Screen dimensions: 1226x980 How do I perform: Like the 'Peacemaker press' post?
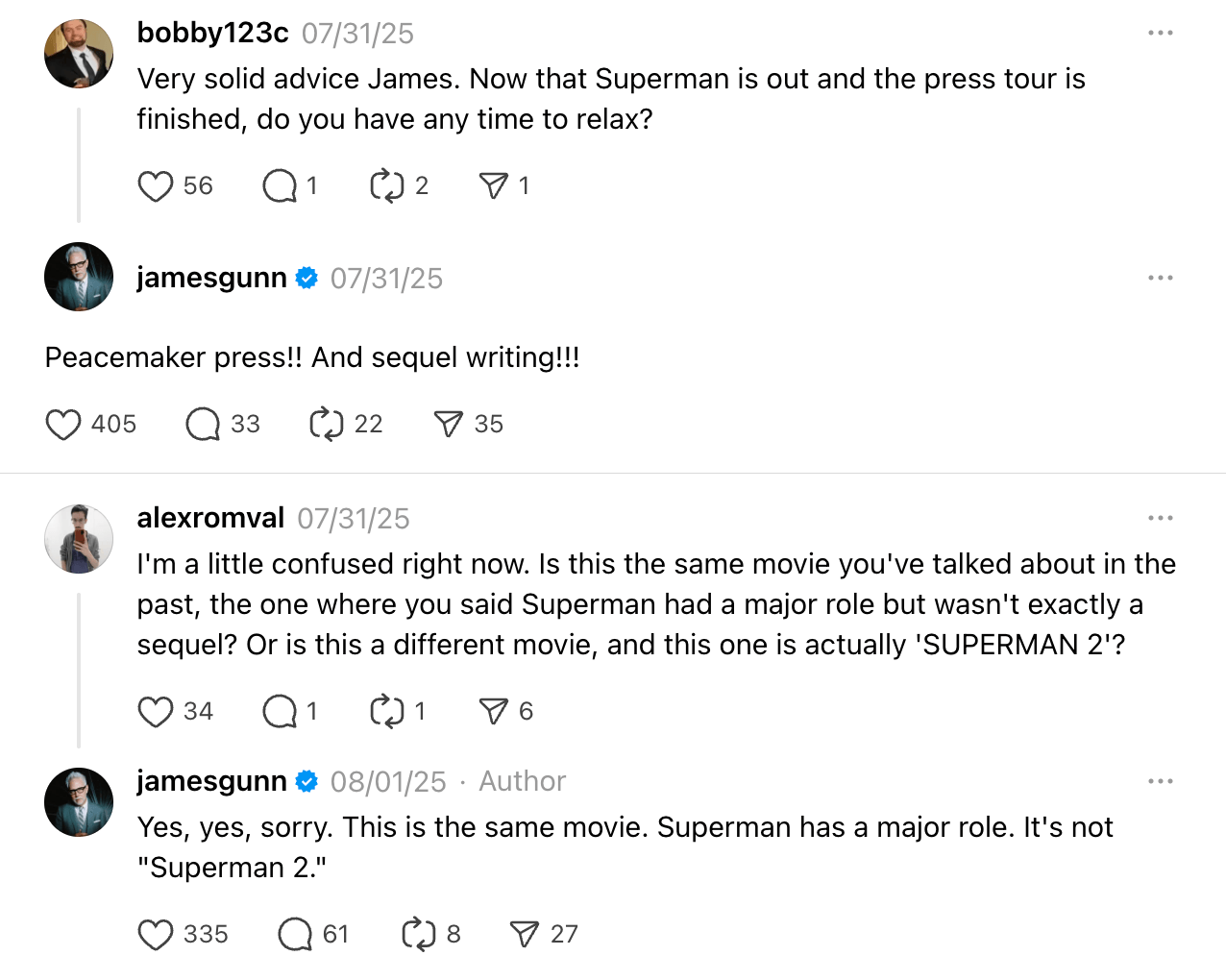coord(63,425)
